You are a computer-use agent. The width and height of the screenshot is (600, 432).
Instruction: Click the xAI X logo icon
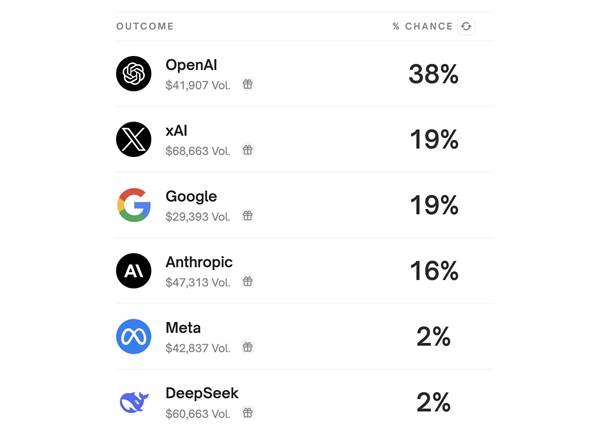[134, 139]
